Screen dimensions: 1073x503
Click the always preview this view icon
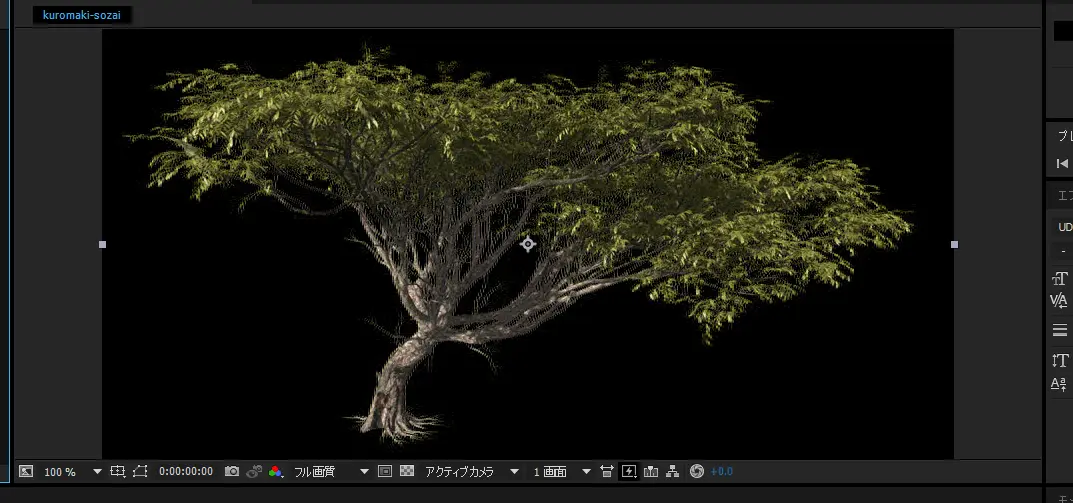point(26,471)
